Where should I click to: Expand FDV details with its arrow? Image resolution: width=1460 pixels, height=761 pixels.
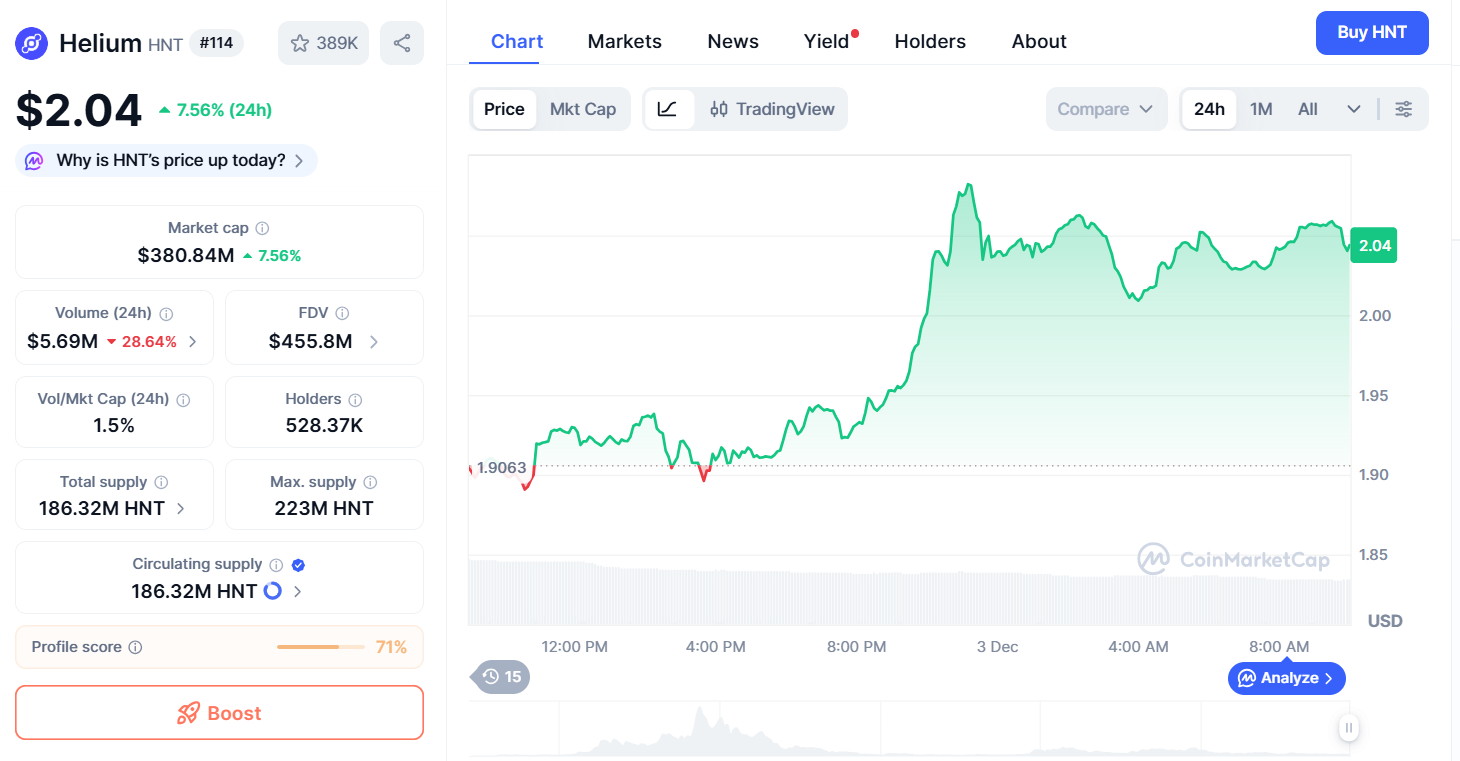click(373, 340)
